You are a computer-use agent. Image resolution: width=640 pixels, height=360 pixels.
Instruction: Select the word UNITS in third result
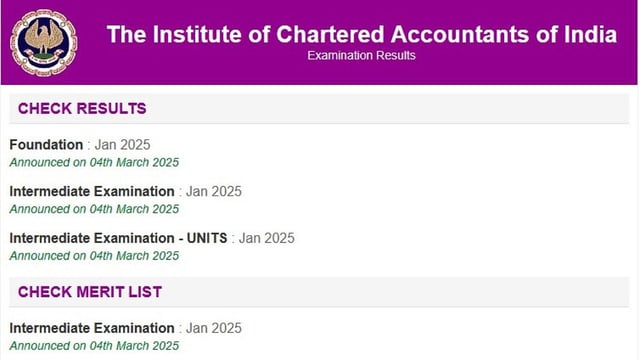[207, 238]
